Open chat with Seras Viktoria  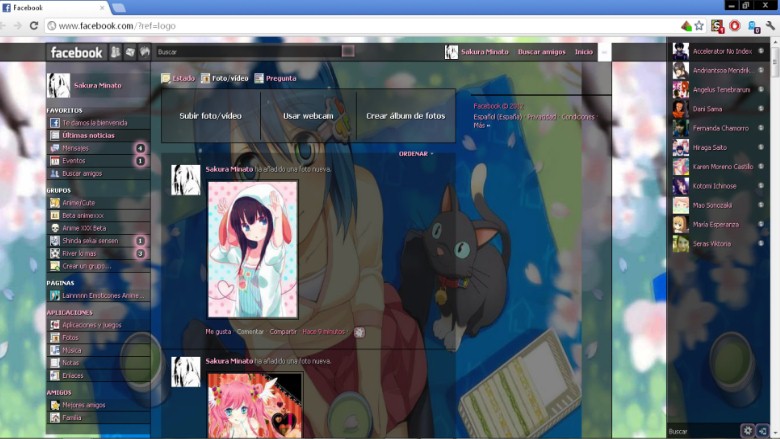point(718,244)
